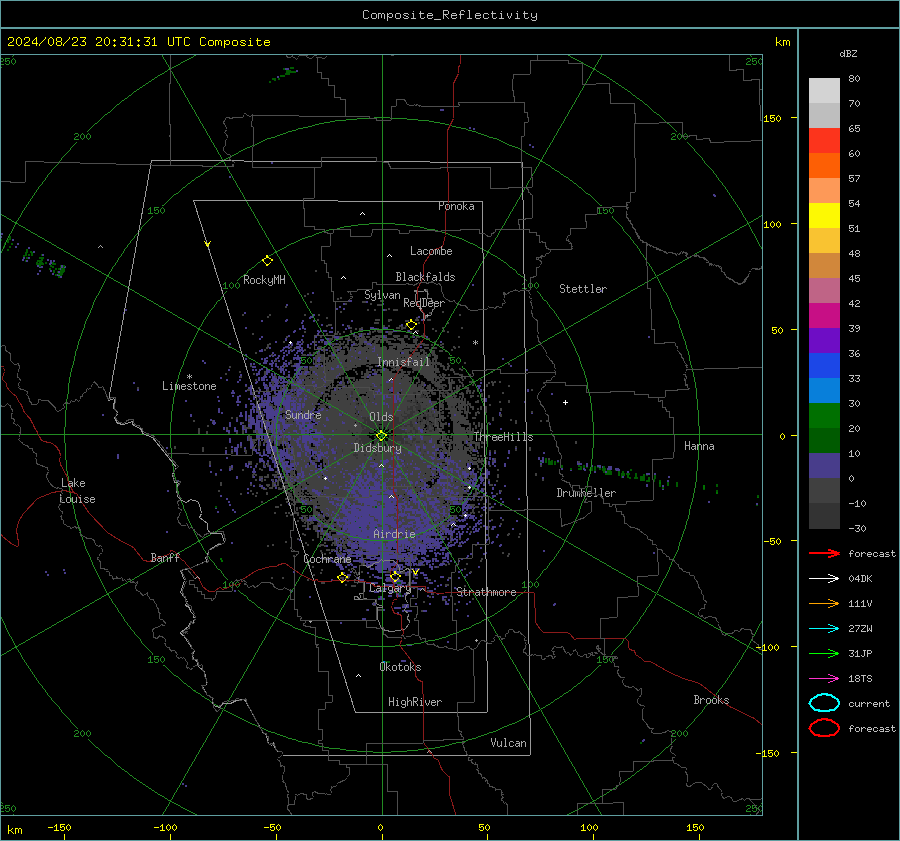Click the asterisk marker above Limestone
Viewport: 900px width, 841px height.
(189, 377)
